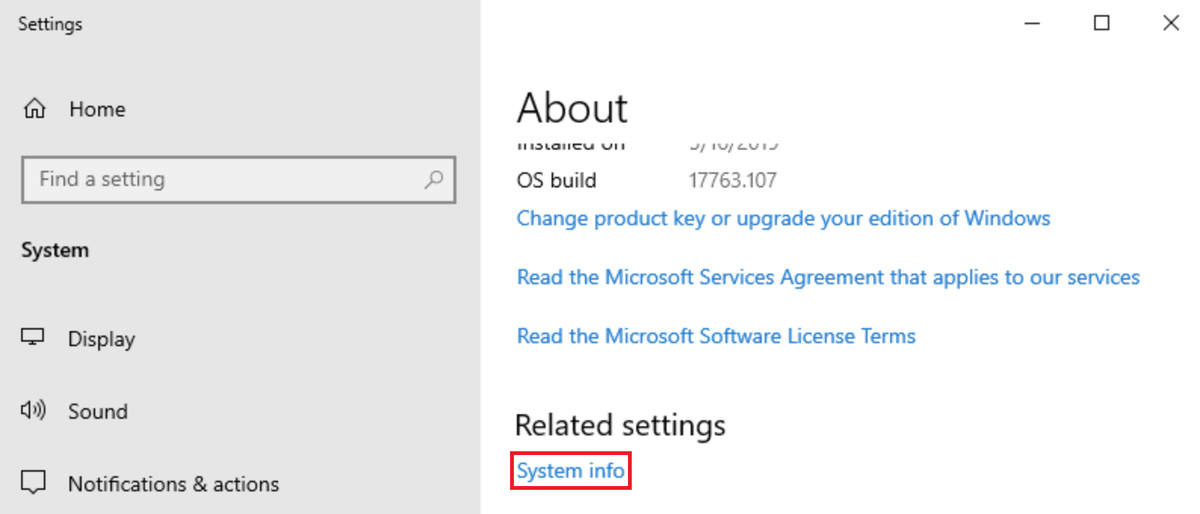Click the search magnifier icon

(x=433, y=180)
